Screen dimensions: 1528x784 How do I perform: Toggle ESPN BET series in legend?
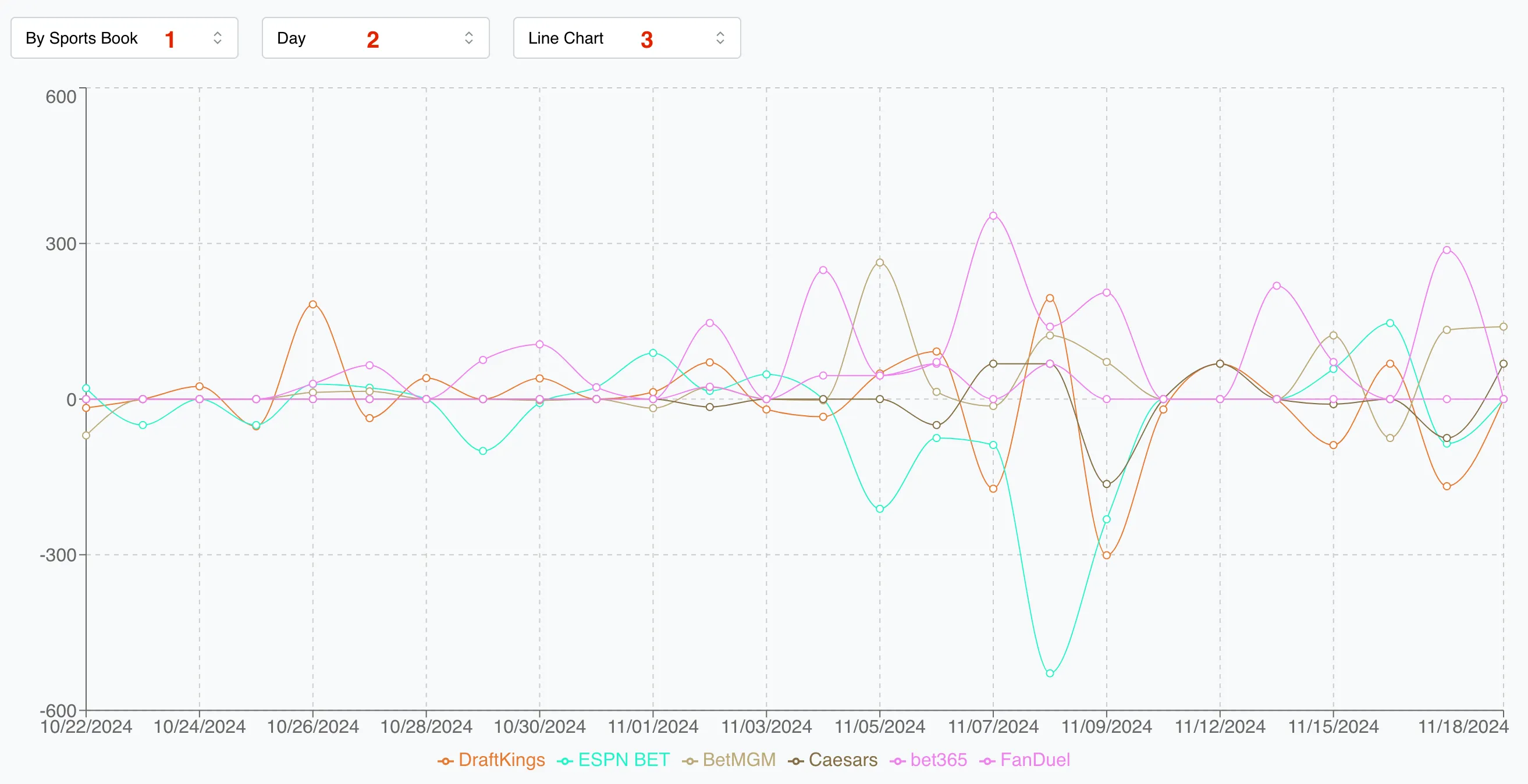[x=623, y=760]
